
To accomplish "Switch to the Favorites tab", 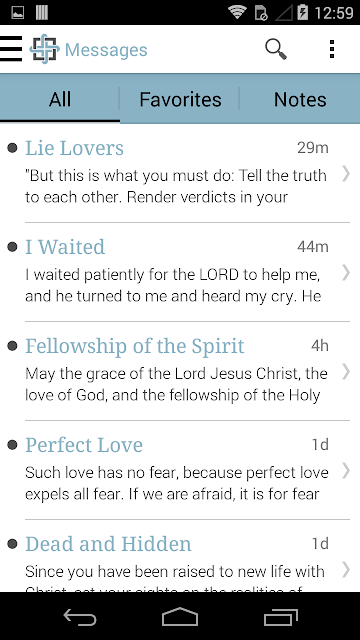I will point(180,99).
